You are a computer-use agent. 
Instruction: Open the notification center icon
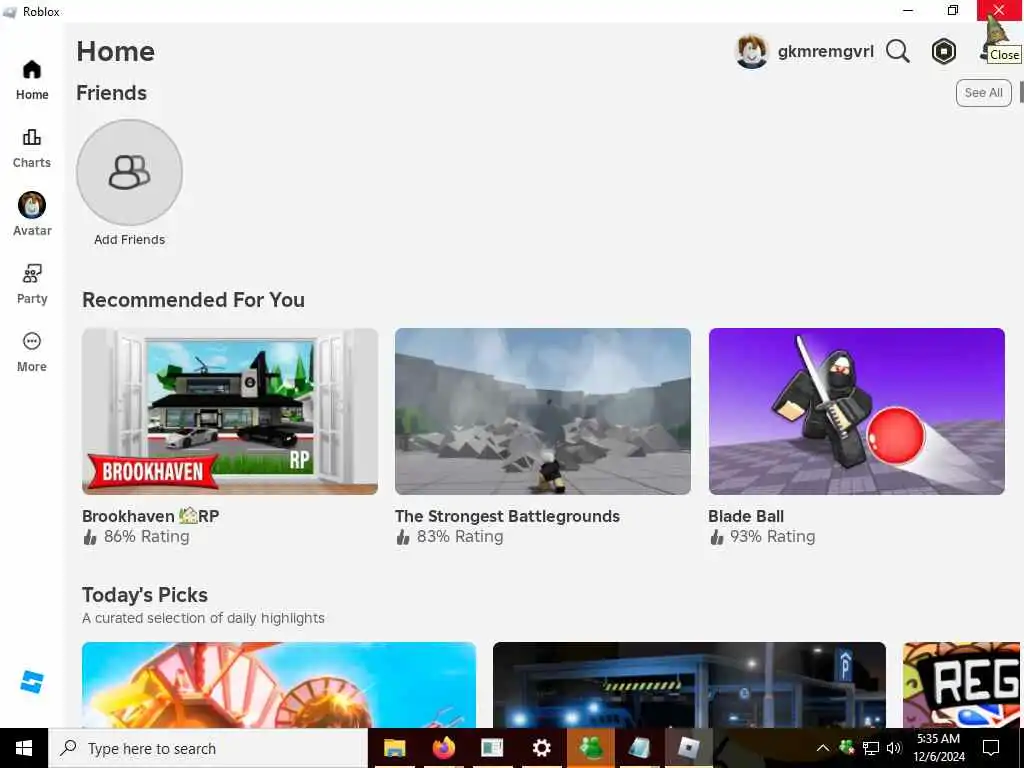pyautogui.click(x=991, y=748)
